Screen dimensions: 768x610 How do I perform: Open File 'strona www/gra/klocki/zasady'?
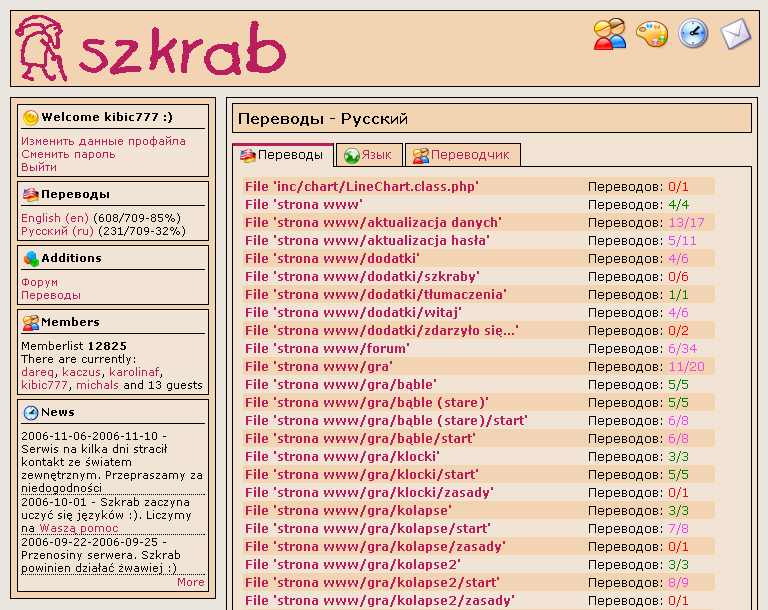[369, 492]
